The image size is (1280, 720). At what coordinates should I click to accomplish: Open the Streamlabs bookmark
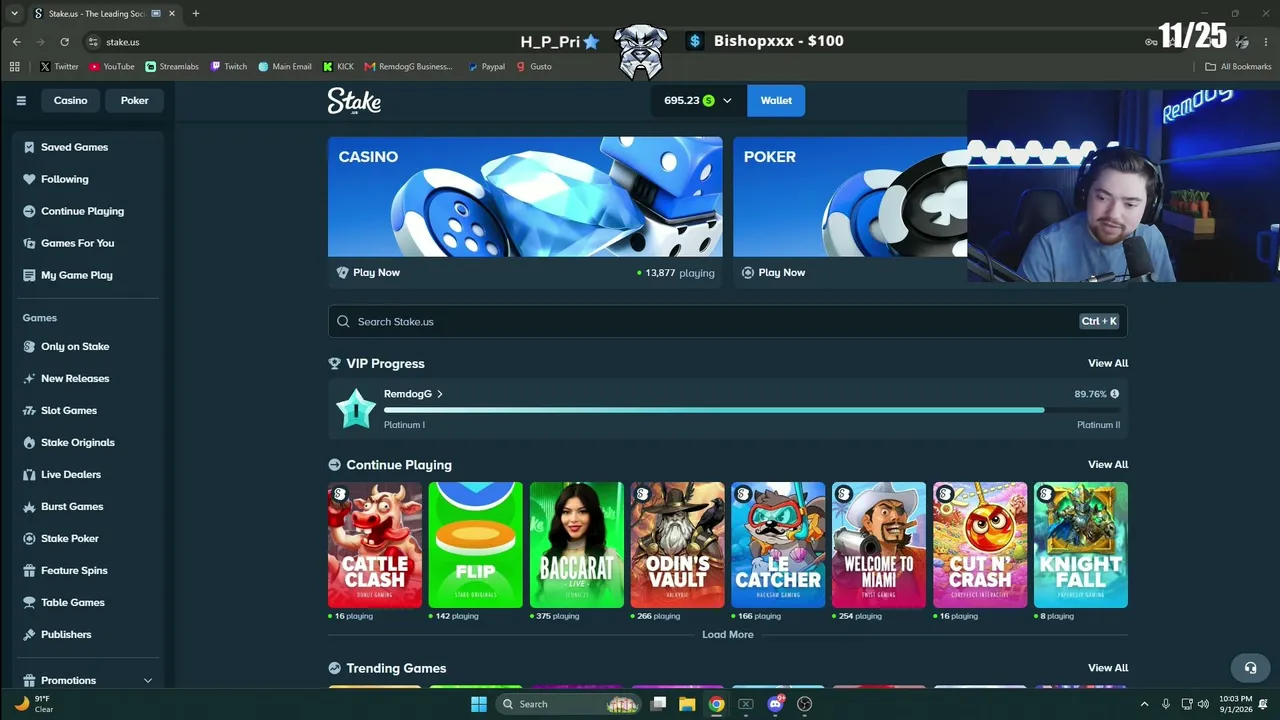[x=172, y=67]
